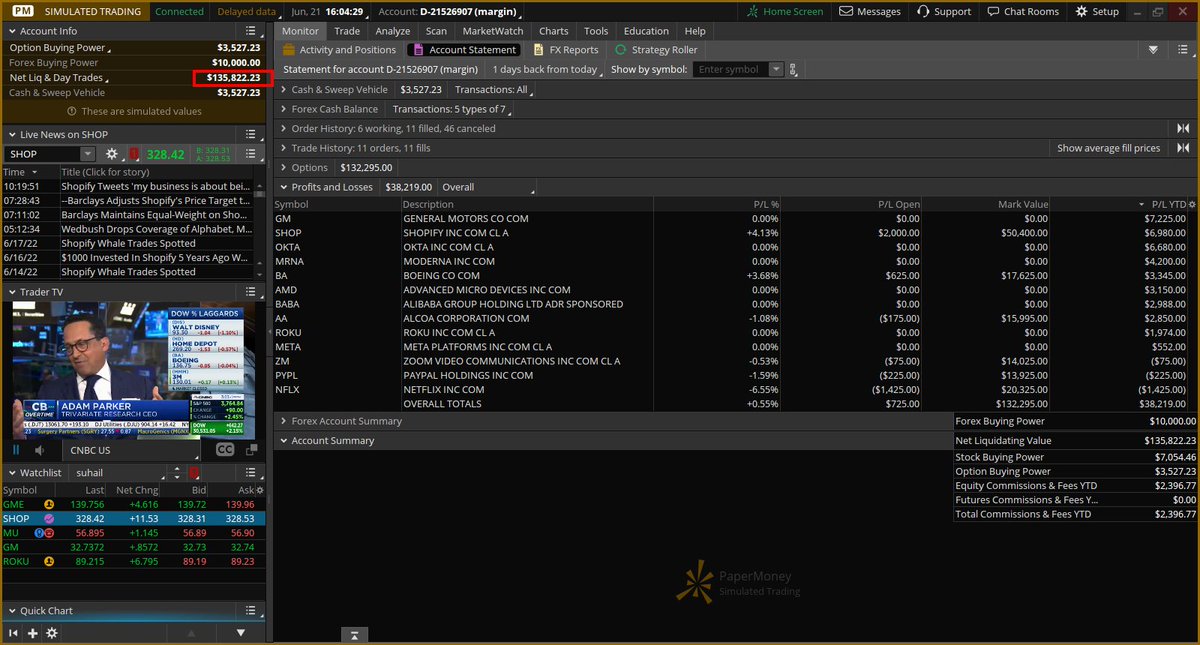The image size is (1200, 645).
Task: Select SHOP row in the watchlist
Action: pyautogui.click(x=134, y=519)
